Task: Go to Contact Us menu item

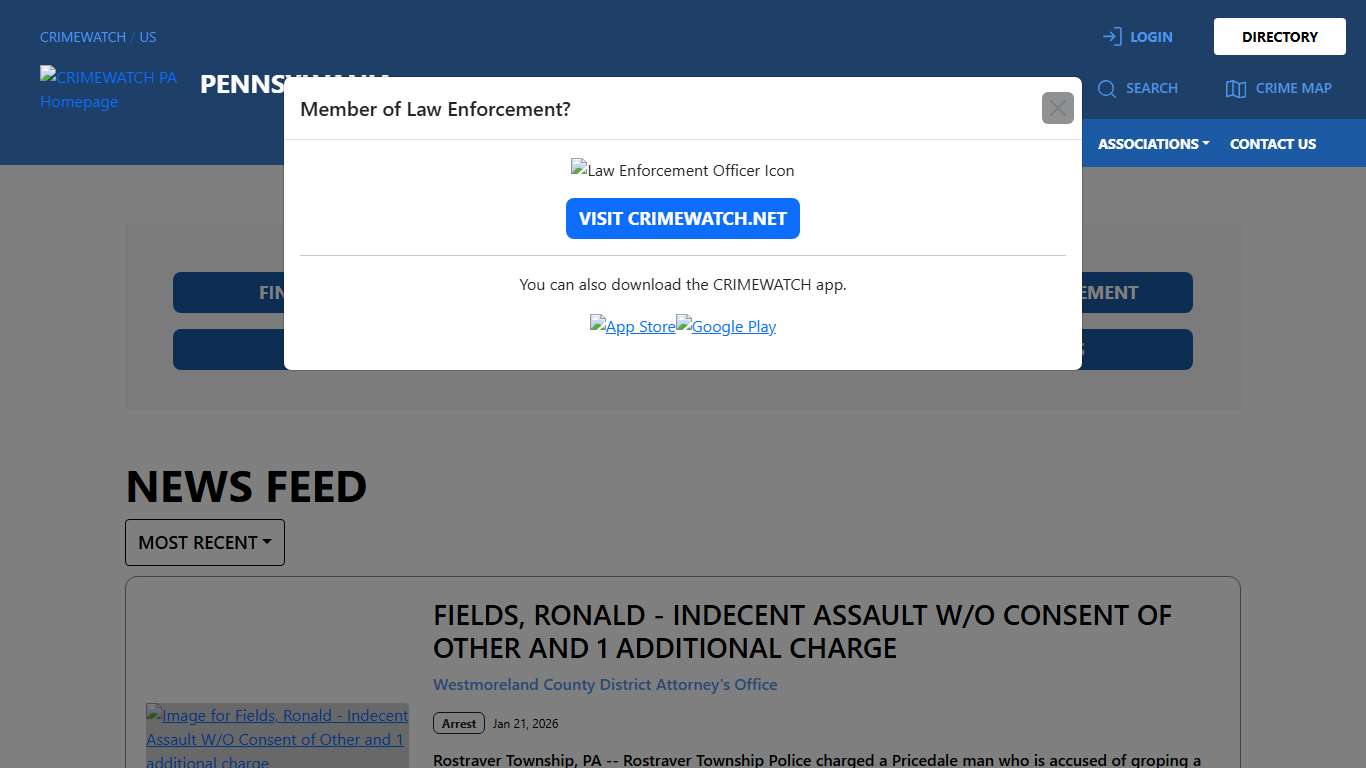Action: (x=1272, y=144)
